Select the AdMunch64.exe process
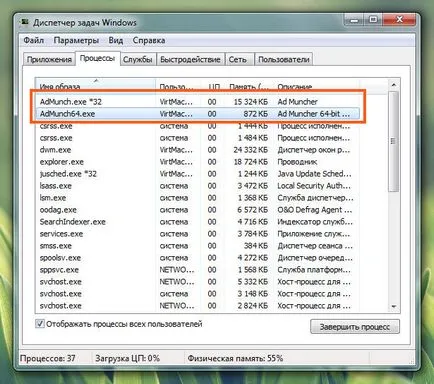The height and width of the screenshot is (384, 434). coord(197,114)
